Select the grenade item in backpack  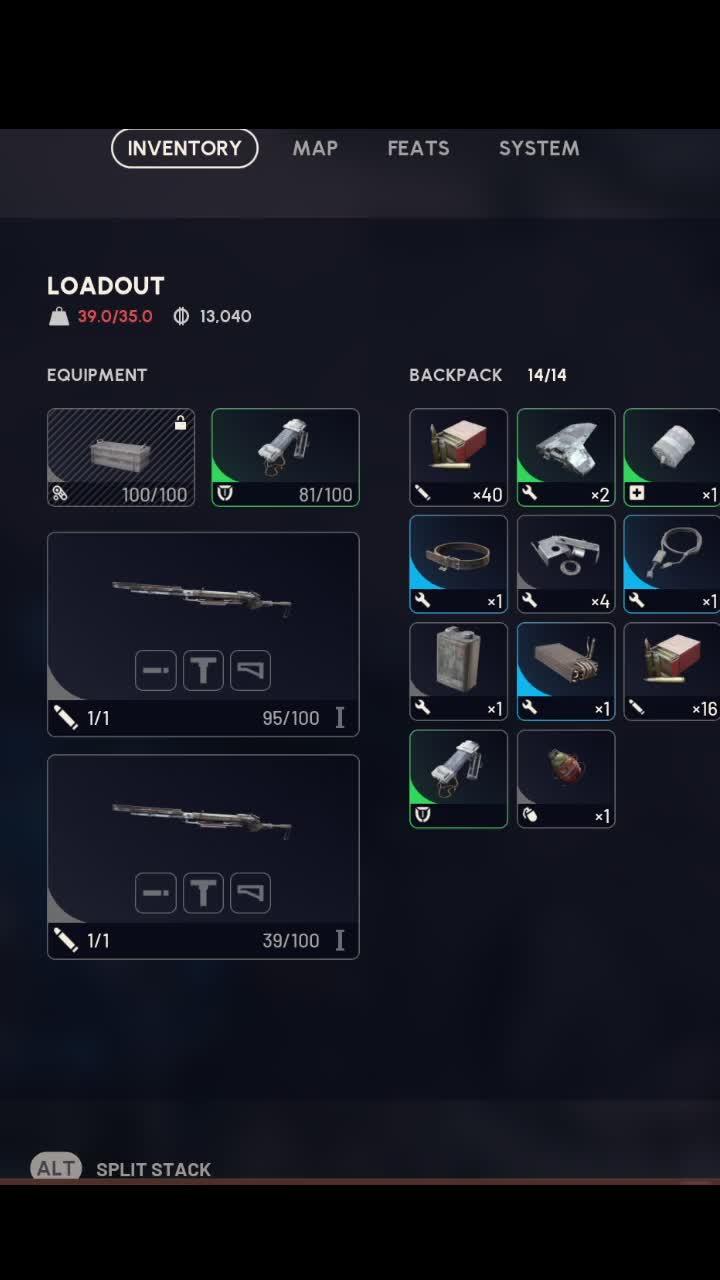(566, 779)
